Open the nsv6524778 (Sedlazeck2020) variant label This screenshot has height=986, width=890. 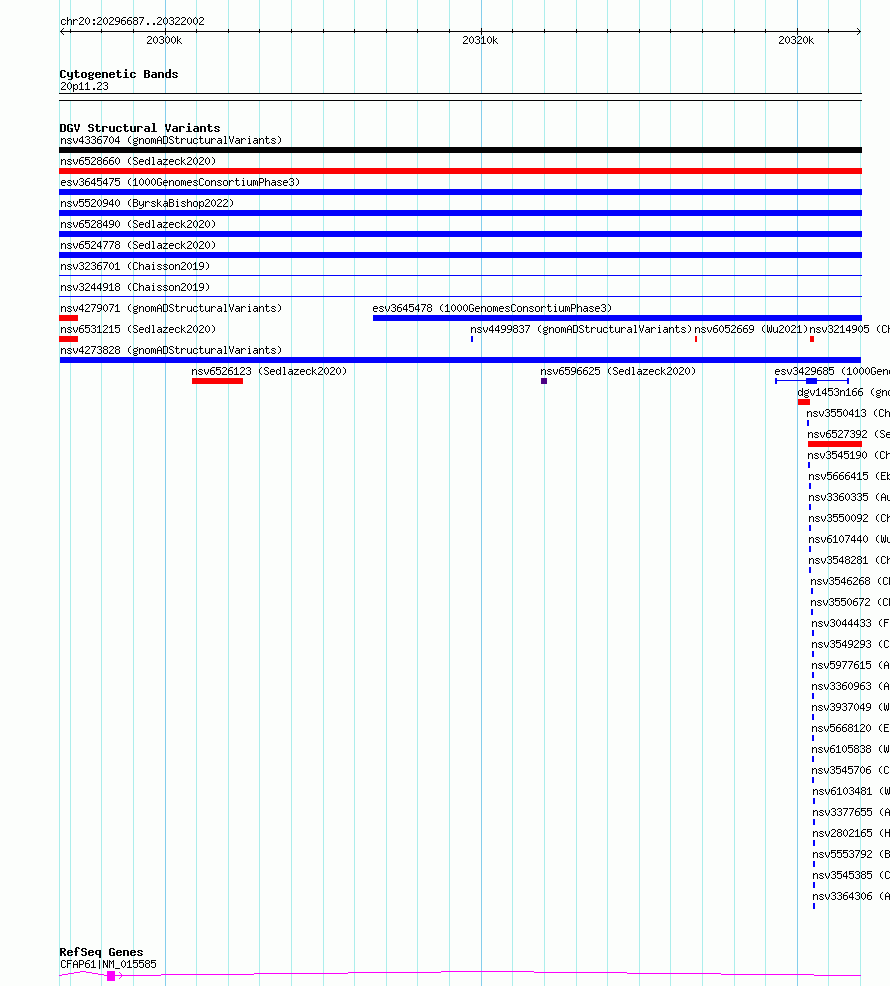tap(138, 245)
